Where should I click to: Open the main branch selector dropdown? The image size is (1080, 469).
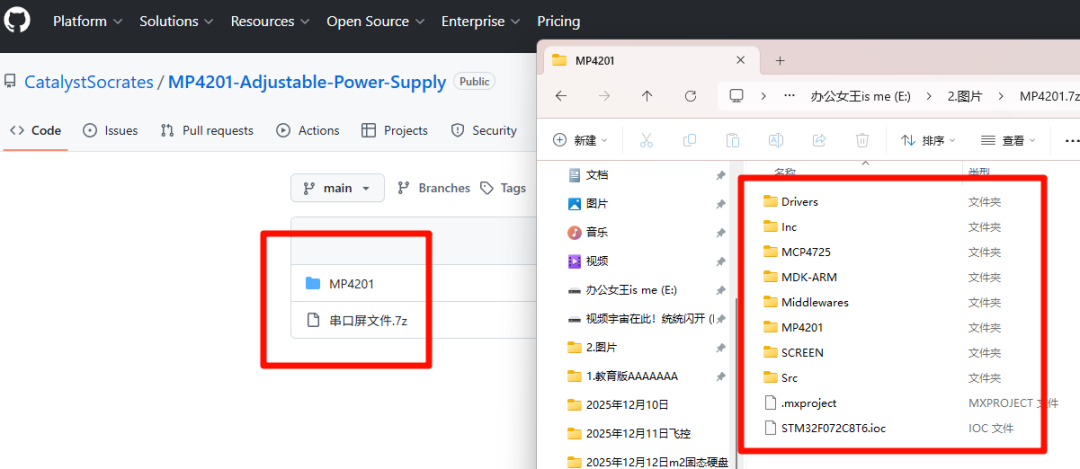click(x=338, y=188)
